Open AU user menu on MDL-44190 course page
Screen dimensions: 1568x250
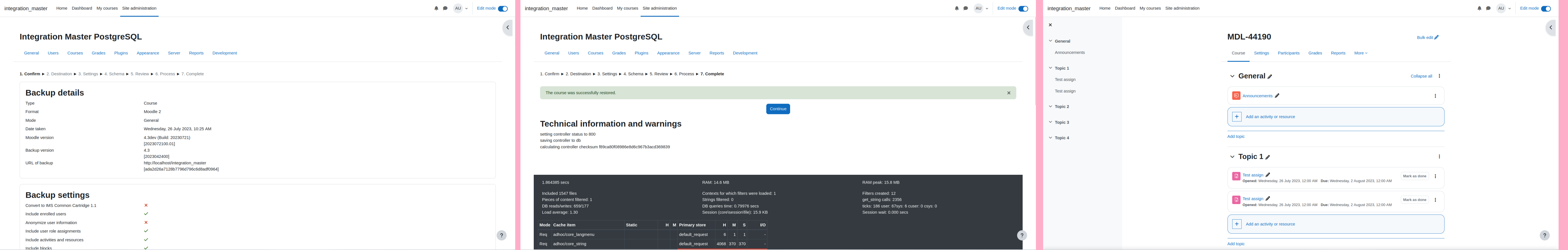[1503, 9]
